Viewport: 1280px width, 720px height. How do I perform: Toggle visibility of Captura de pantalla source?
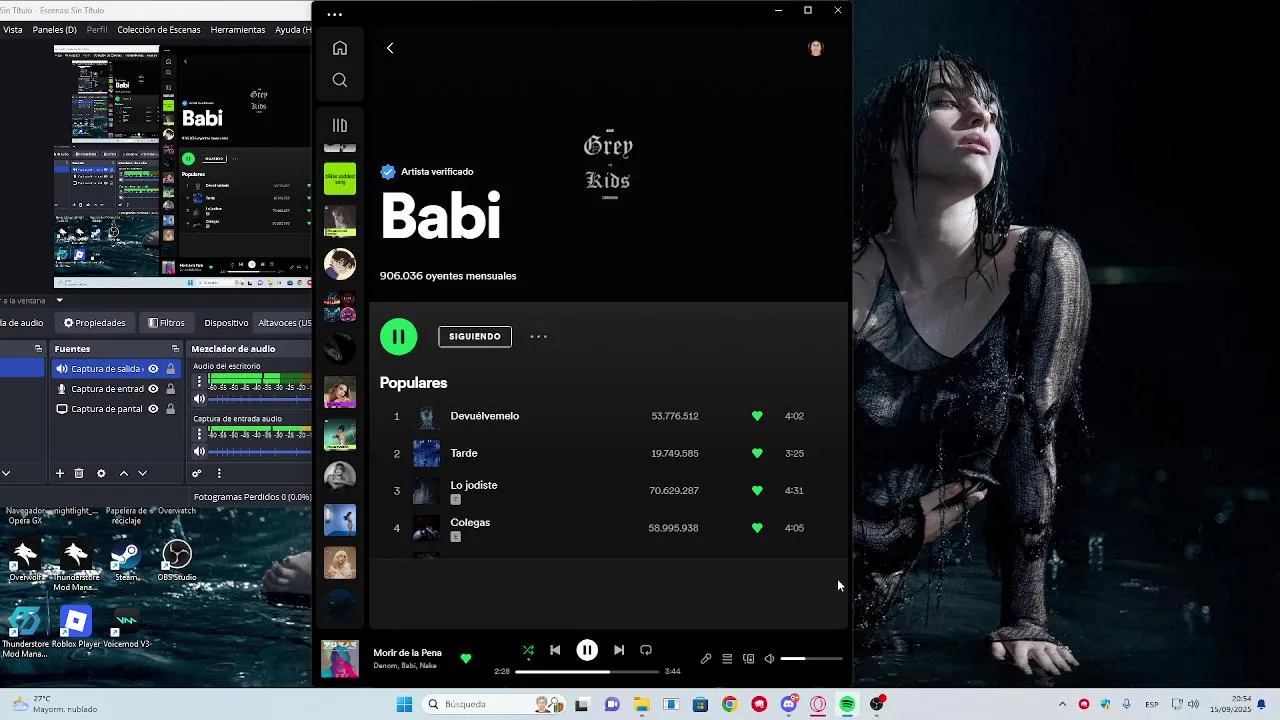(153, 409)
